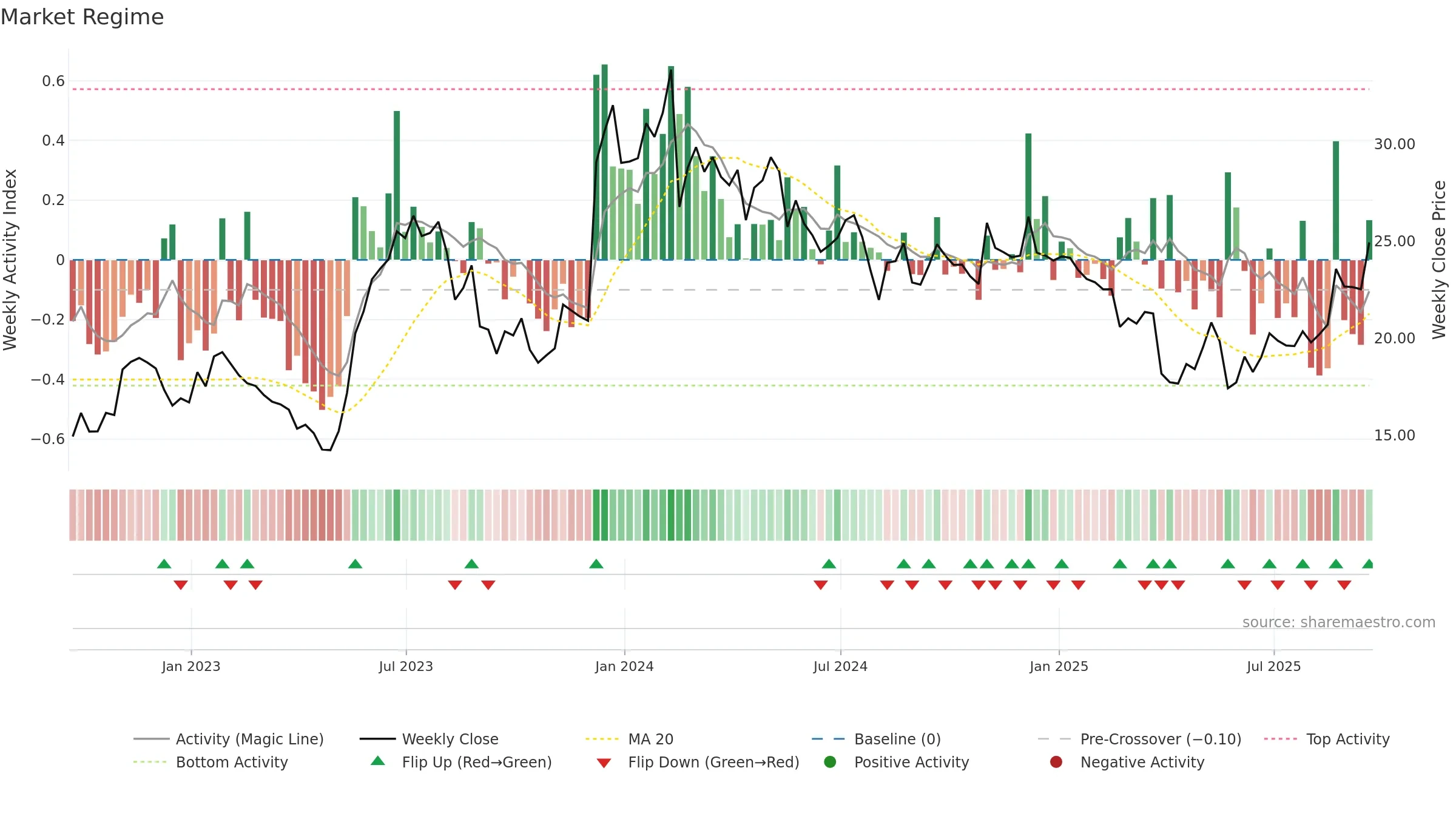This screenshot has height=819, width=1456.
Task: Click the 0.2 activity axis label
Action: pos(53,200)
